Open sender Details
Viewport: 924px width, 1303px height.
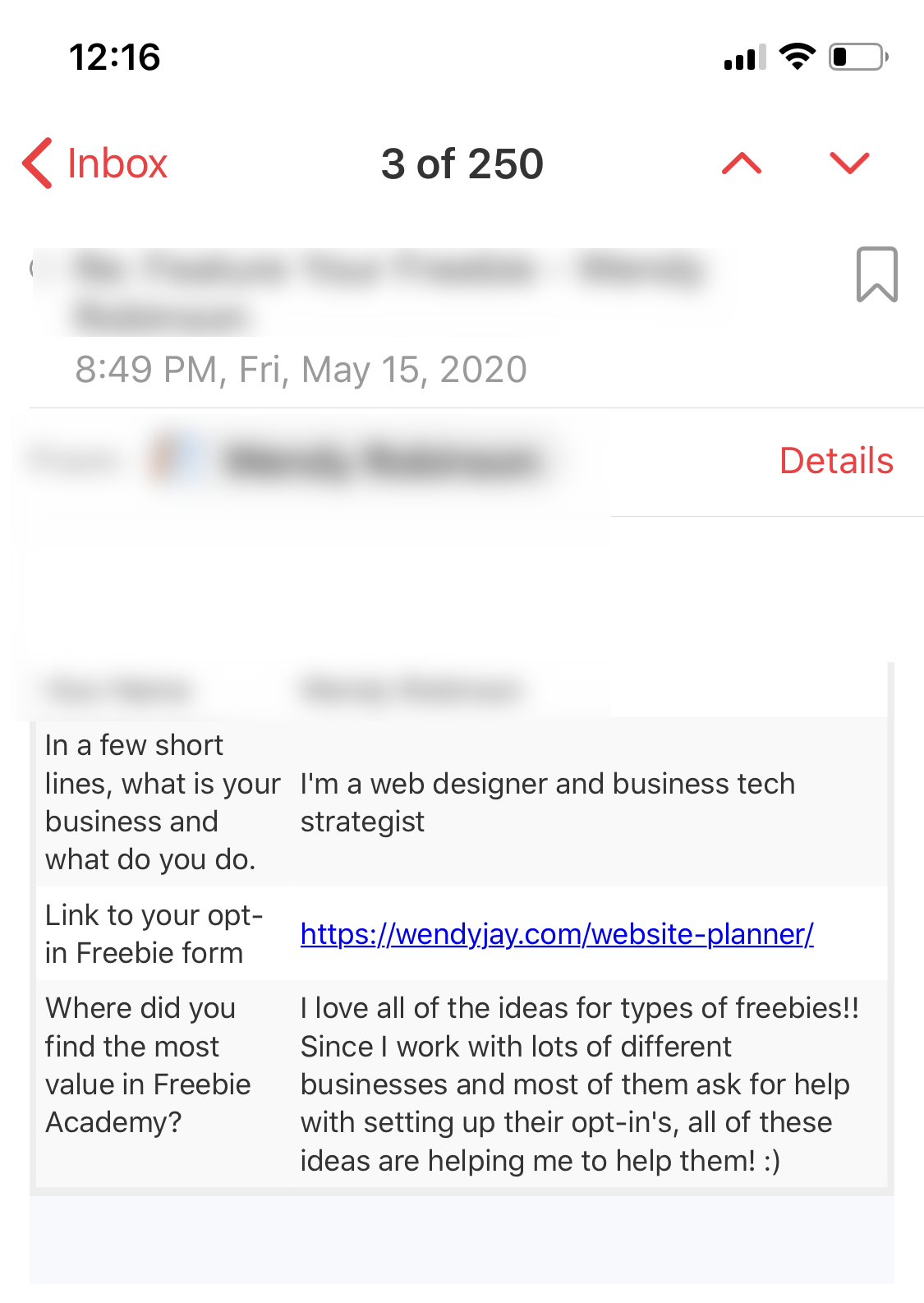click(x=836, y=461)
